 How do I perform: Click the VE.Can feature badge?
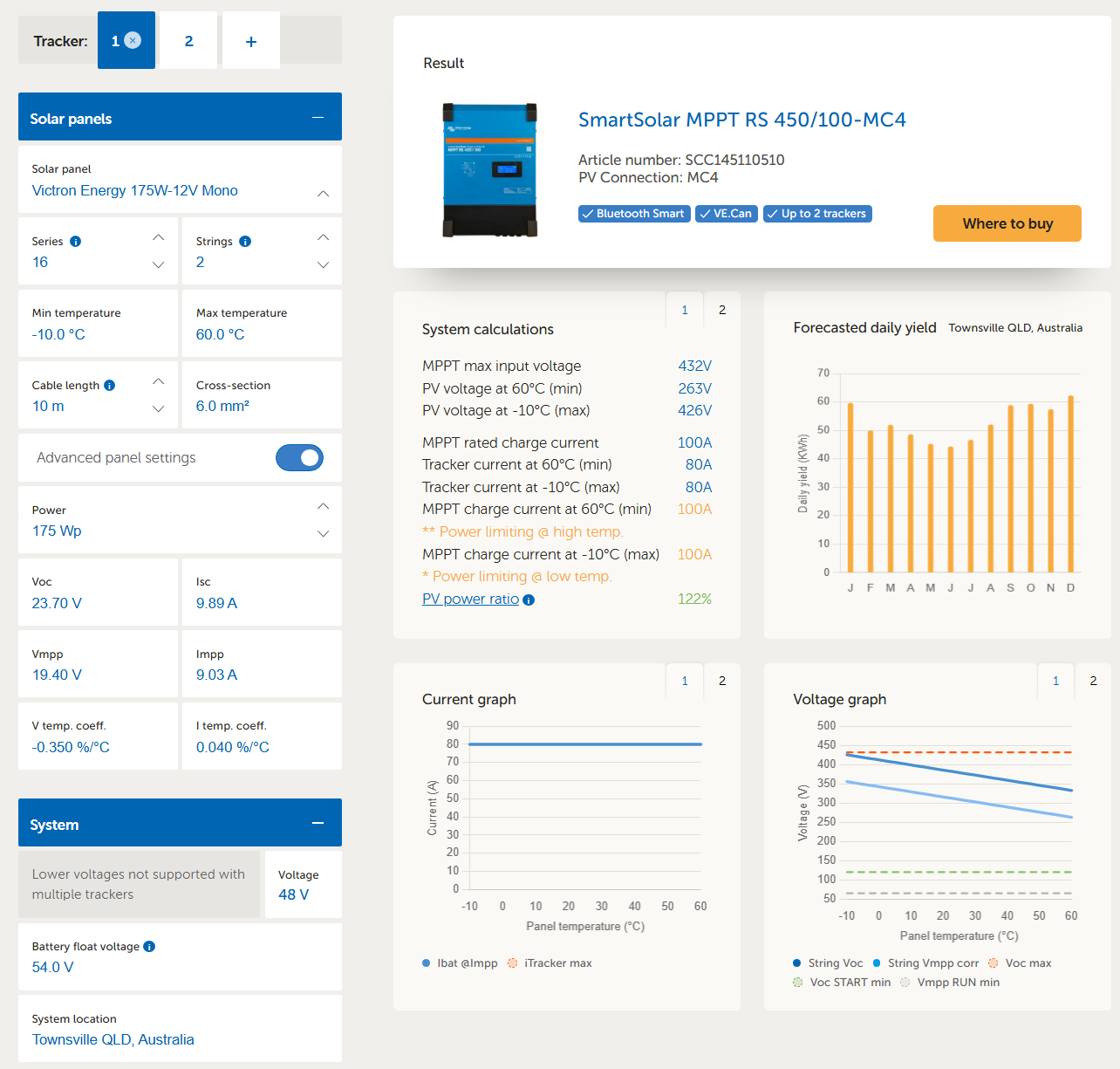point(727,214)
